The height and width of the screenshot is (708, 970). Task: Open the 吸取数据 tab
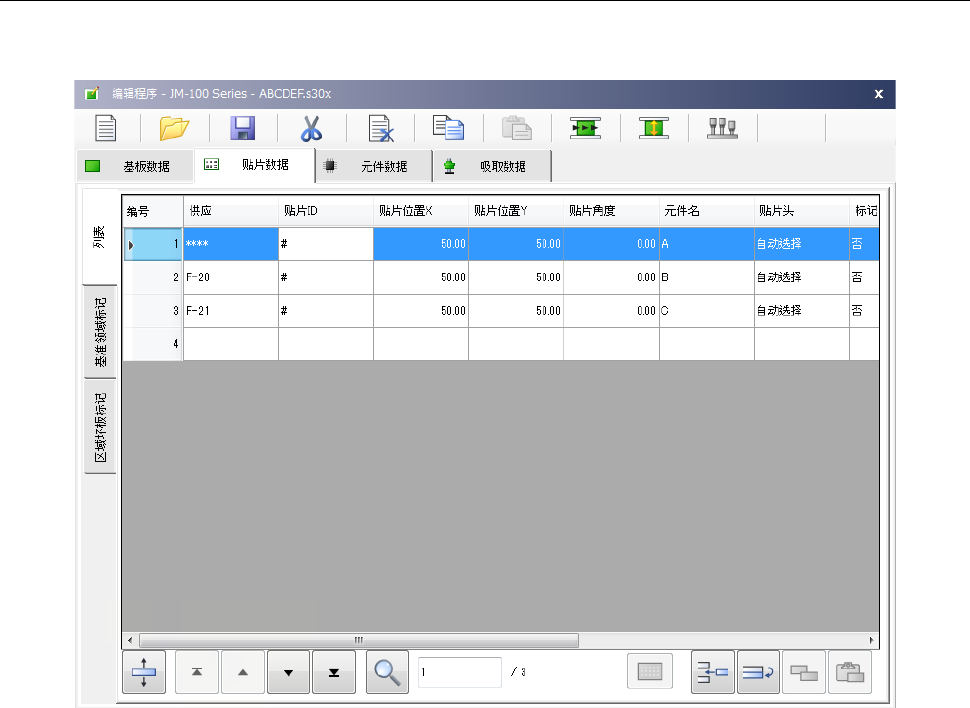[492, 166]
